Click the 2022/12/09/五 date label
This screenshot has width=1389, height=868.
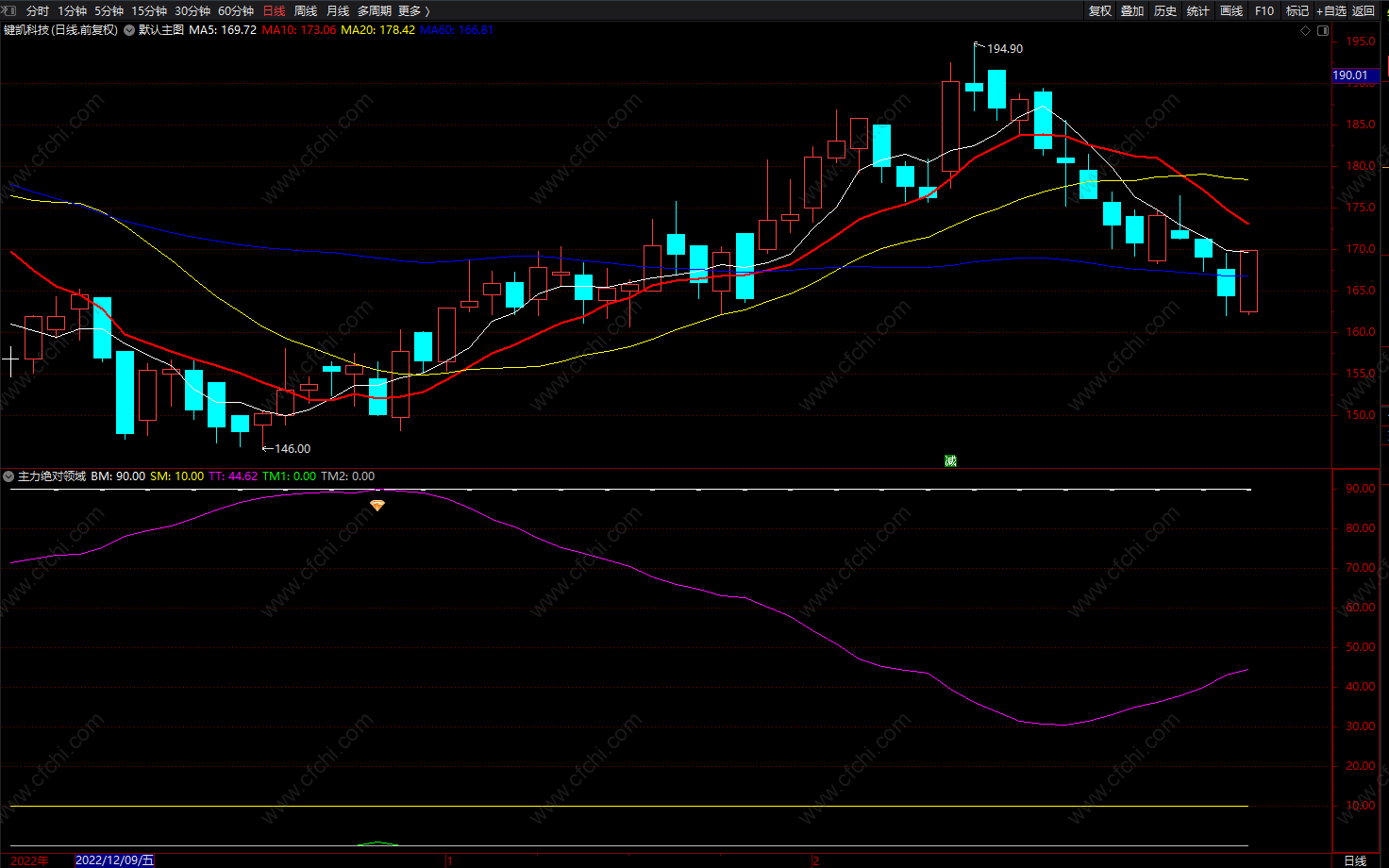(114, 860)
